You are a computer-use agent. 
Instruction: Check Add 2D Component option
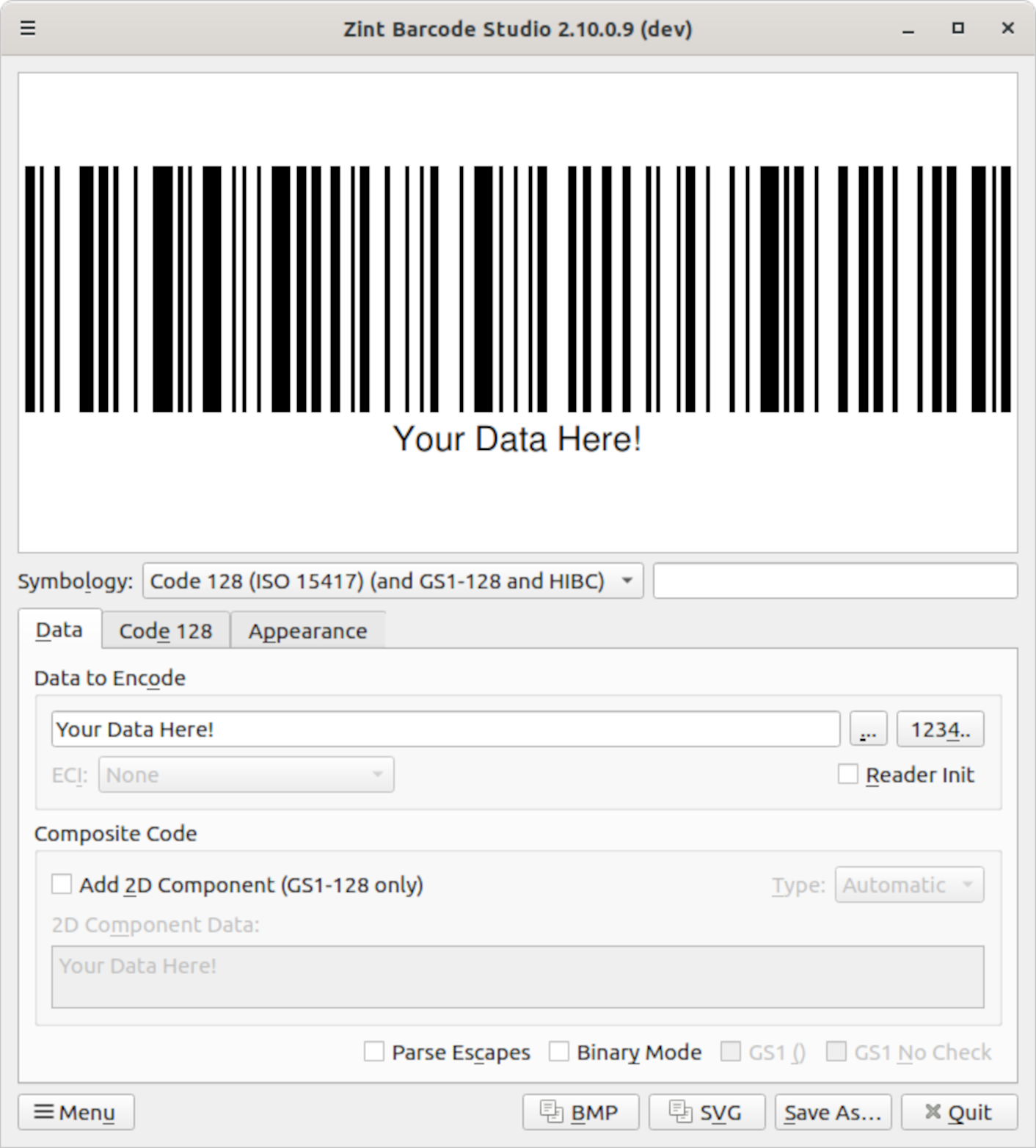(62, 884)
